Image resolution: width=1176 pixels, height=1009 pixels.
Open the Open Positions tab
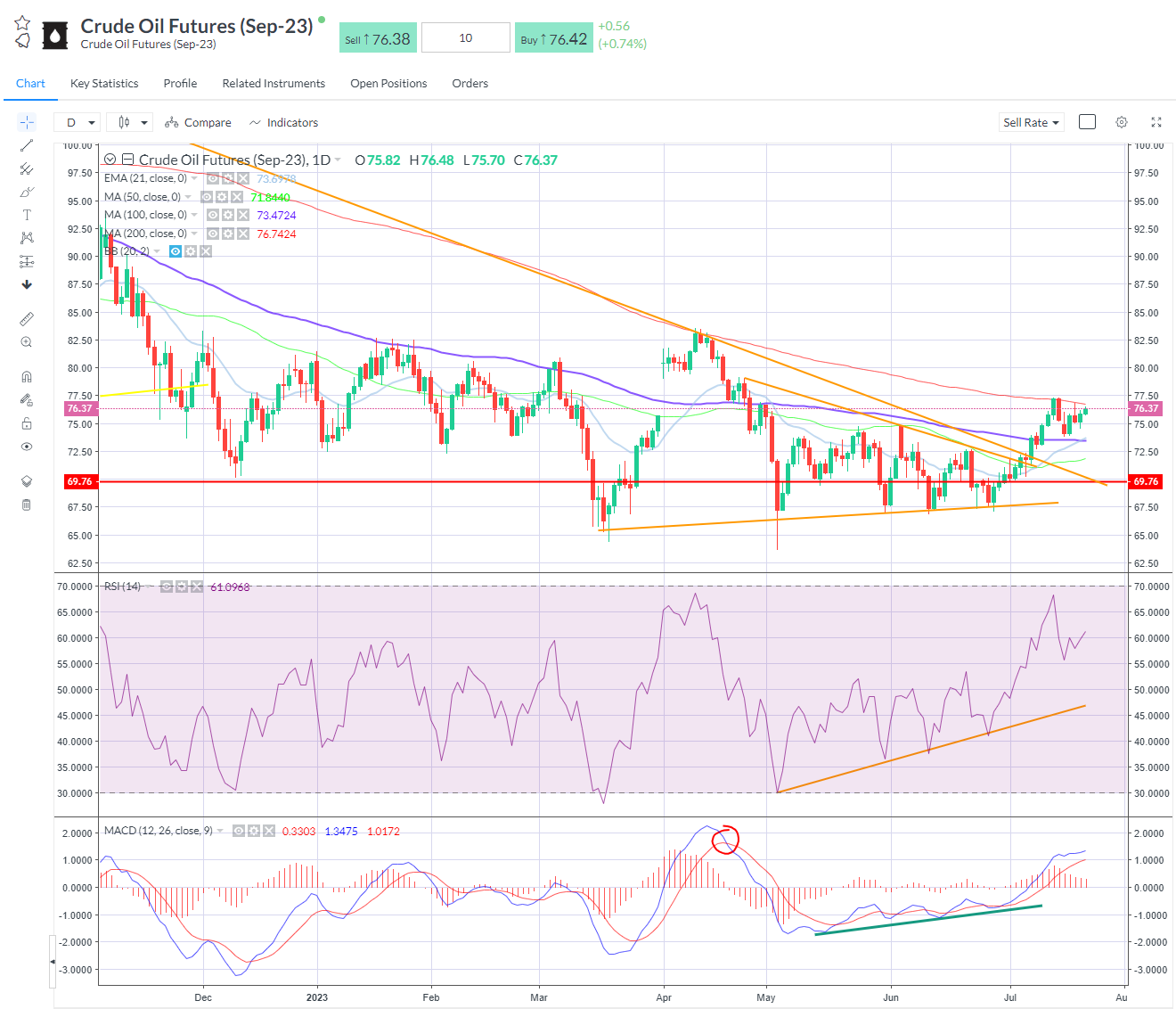coord(388,84)
